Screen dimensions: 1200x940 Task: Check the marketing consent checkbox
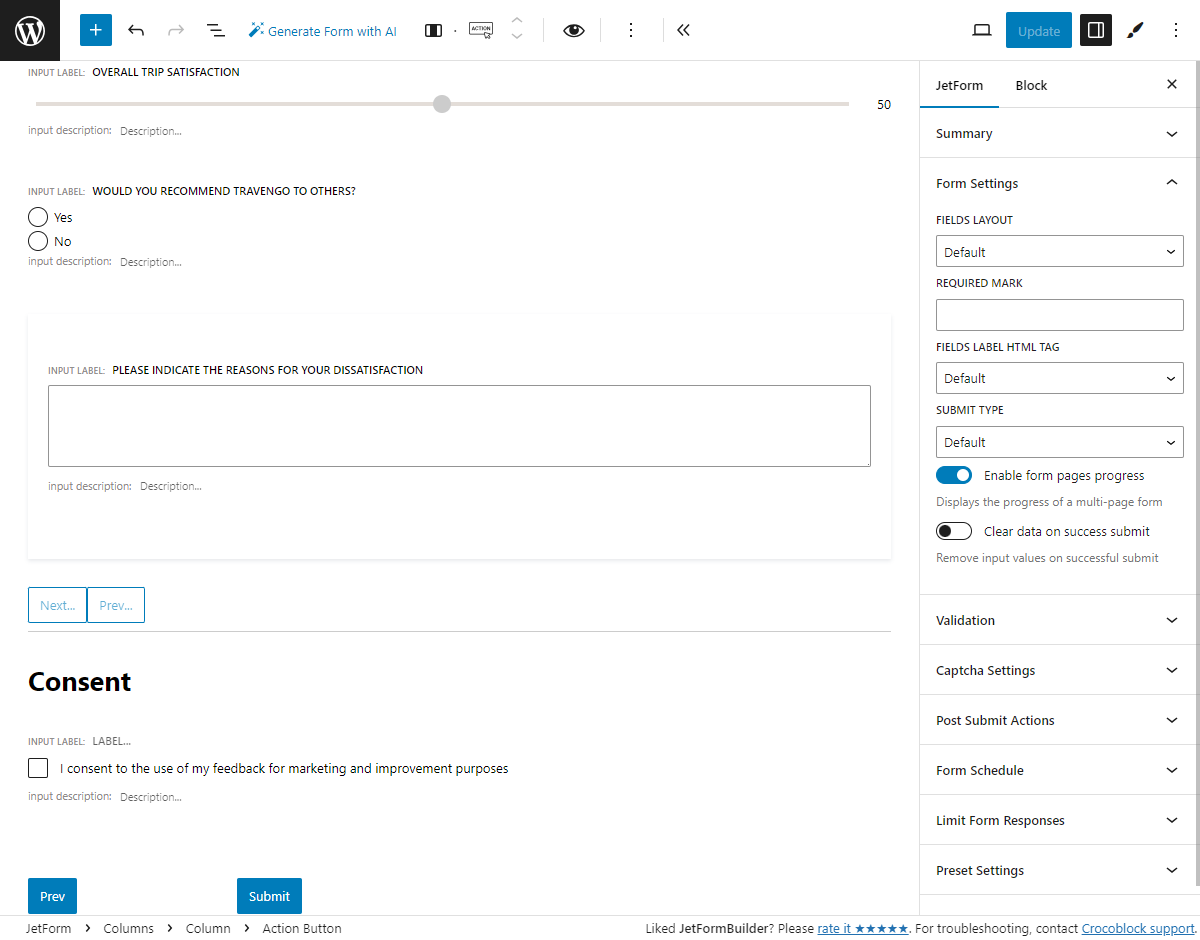[x=38, y=768]
